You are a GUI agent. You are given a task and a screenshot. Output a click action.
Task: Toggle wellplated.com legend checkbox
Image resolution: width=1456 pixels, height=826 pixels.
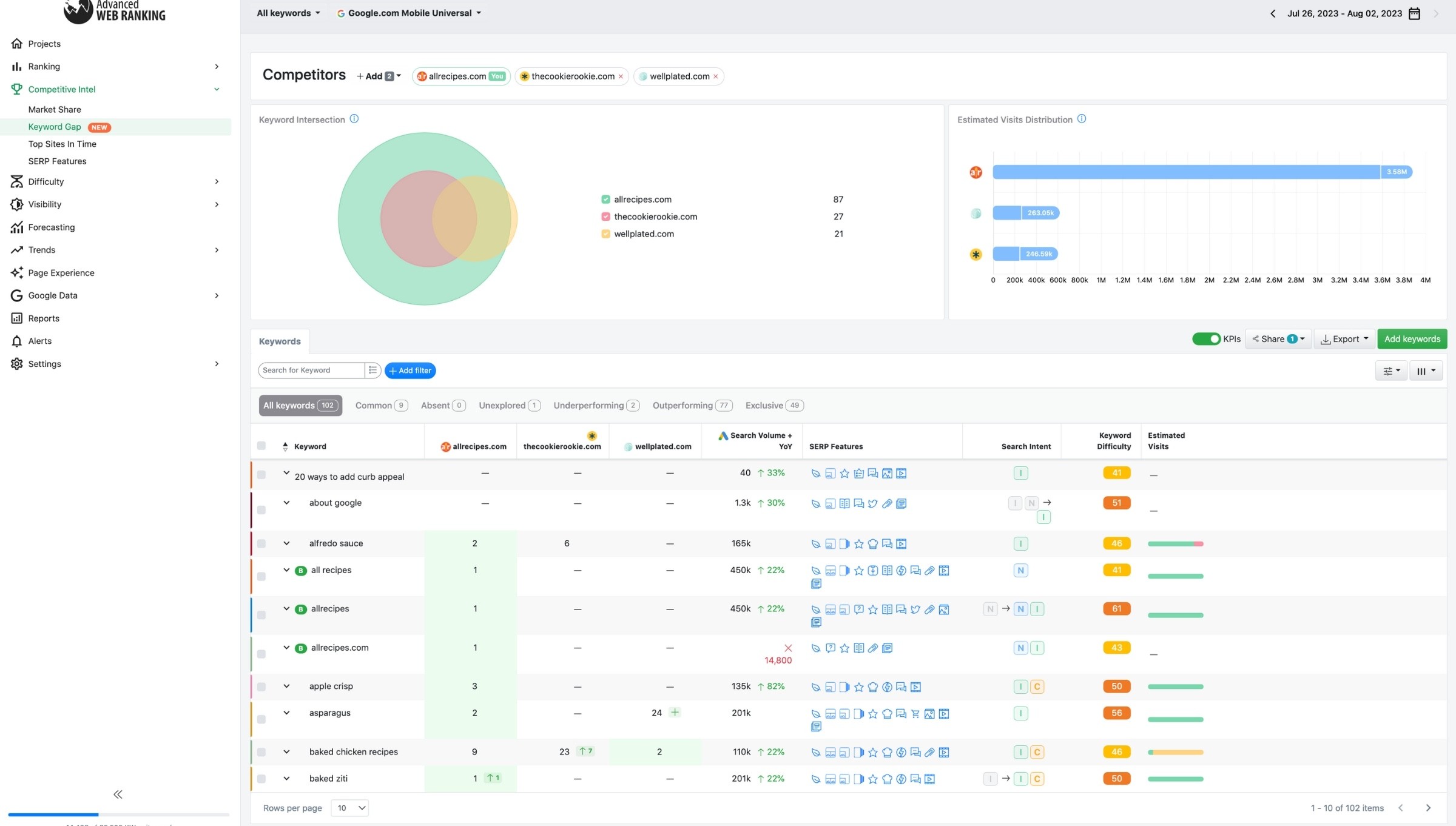pos(605,234)
